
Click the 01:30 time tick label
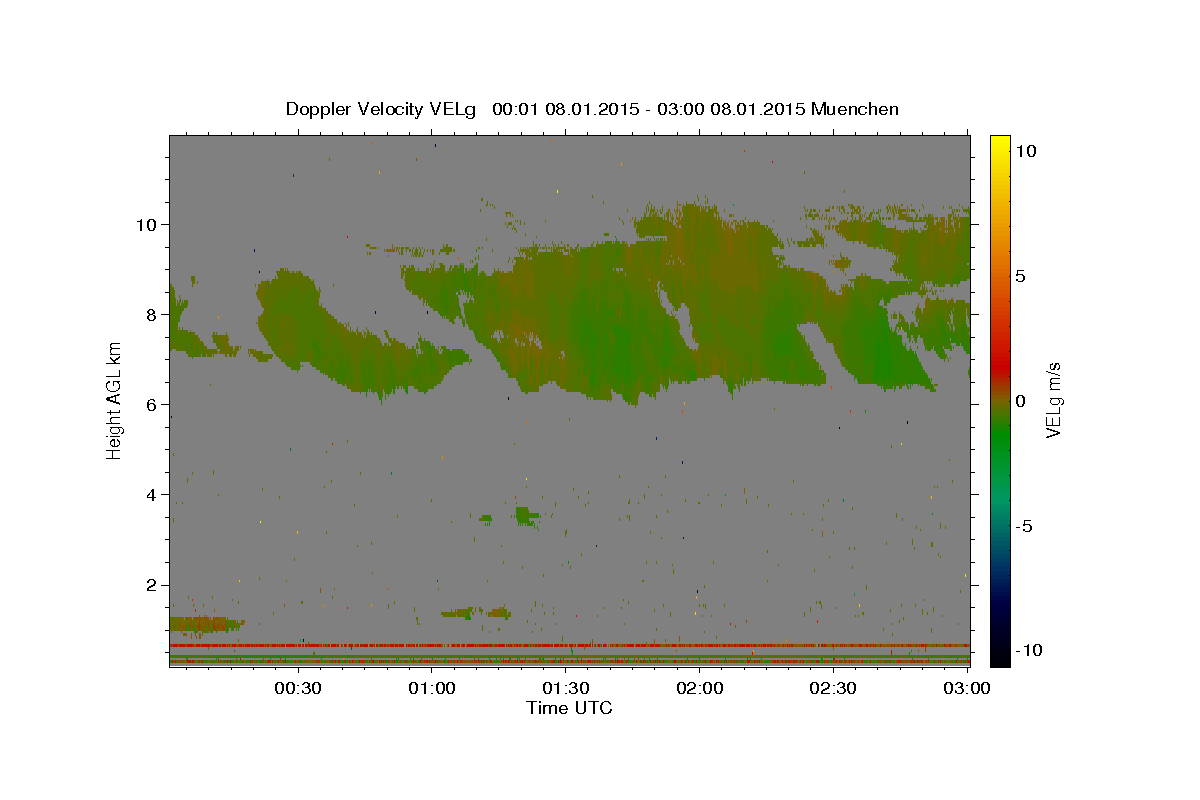click(565, 688)
